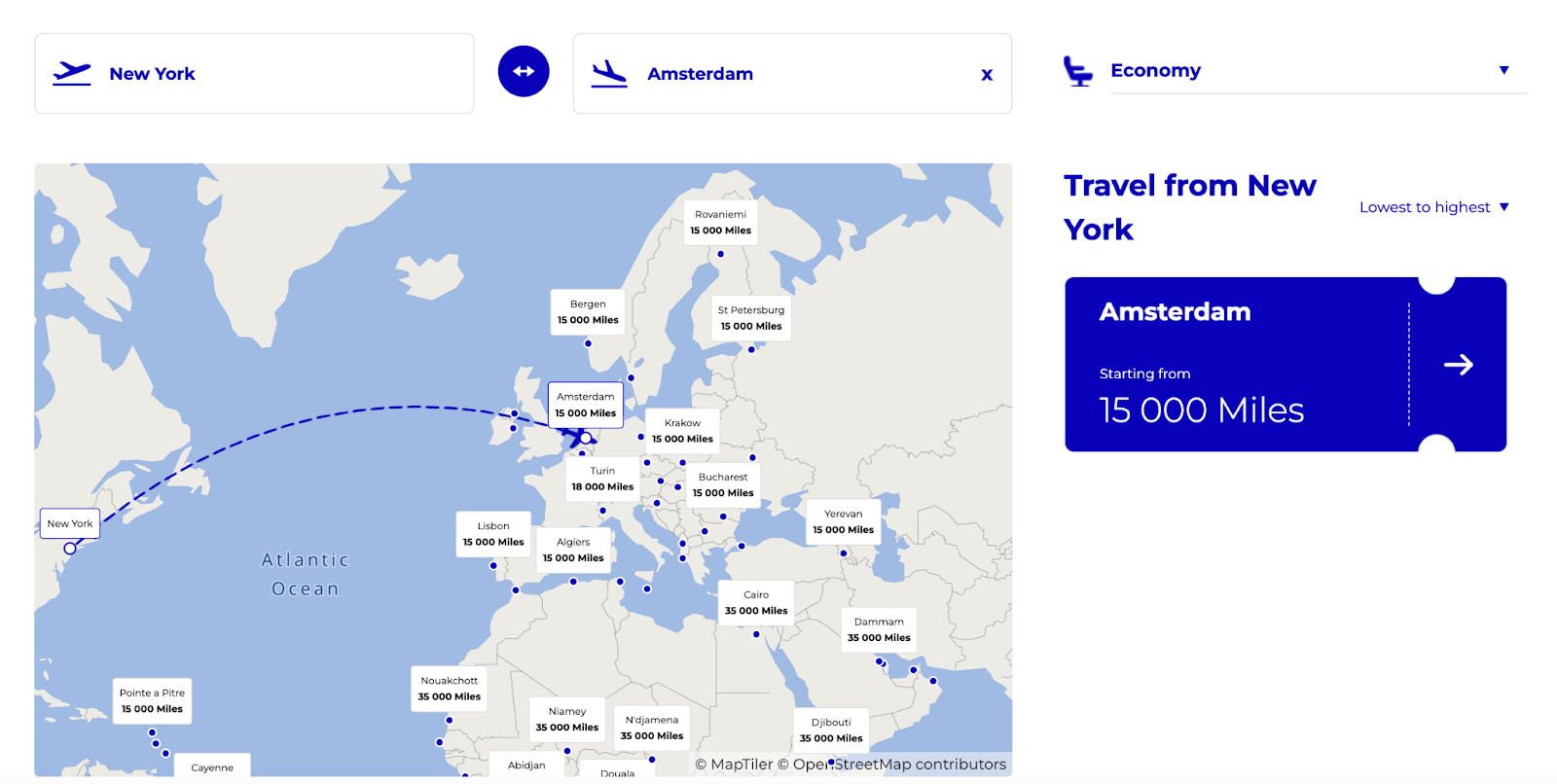
Task: Pick Cairo 35 000 Miles marker
Action: [756, 603]
